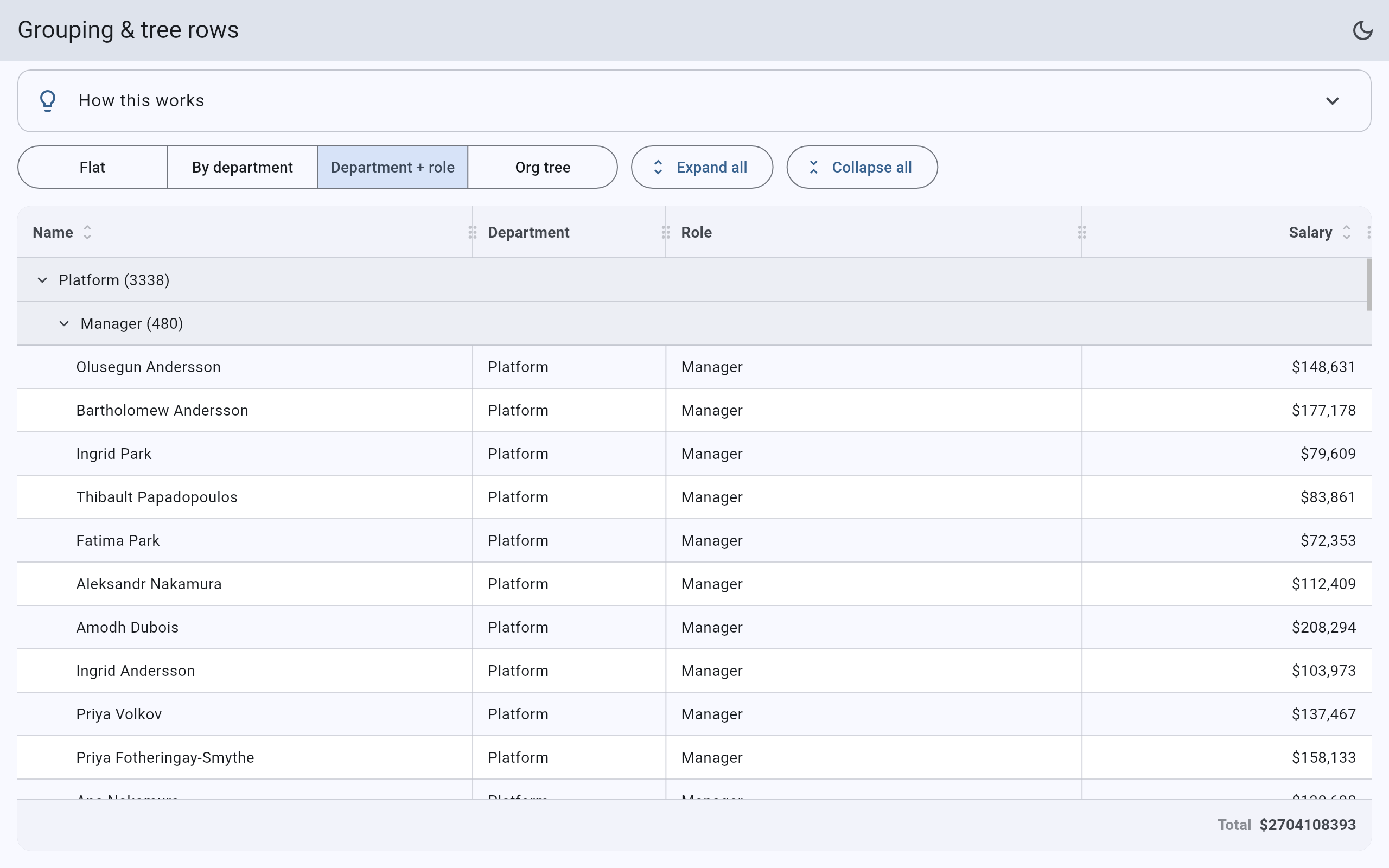Viewport: 1389px width, 868px height.
Task: Click salary $158,133
Action: tap(1323, 758)
